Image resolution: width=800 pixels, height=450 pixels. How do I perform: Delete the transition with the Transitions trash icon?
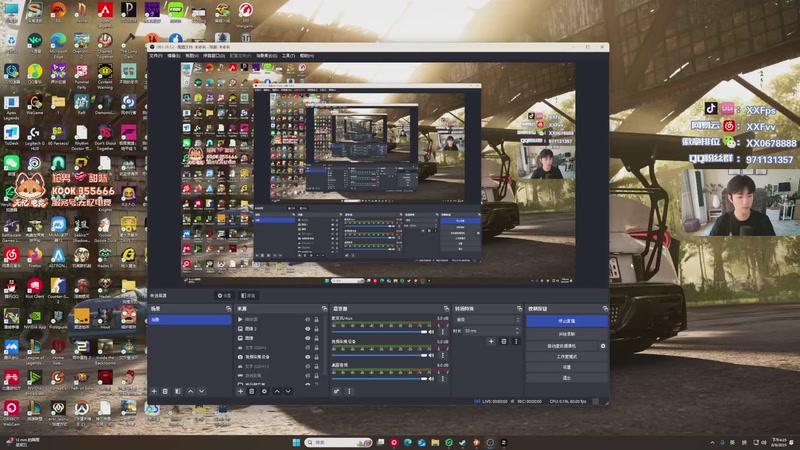(504, 341)
